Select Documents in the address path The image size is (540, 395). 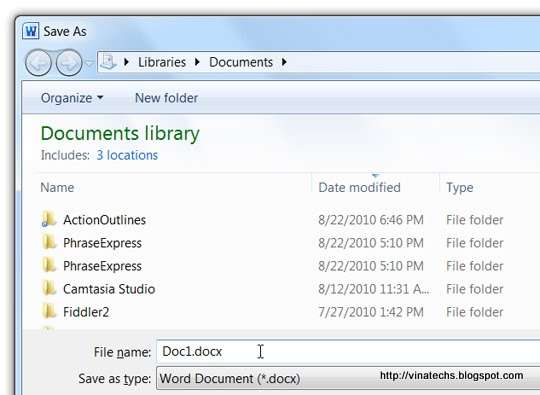click(x=241, y=62)
